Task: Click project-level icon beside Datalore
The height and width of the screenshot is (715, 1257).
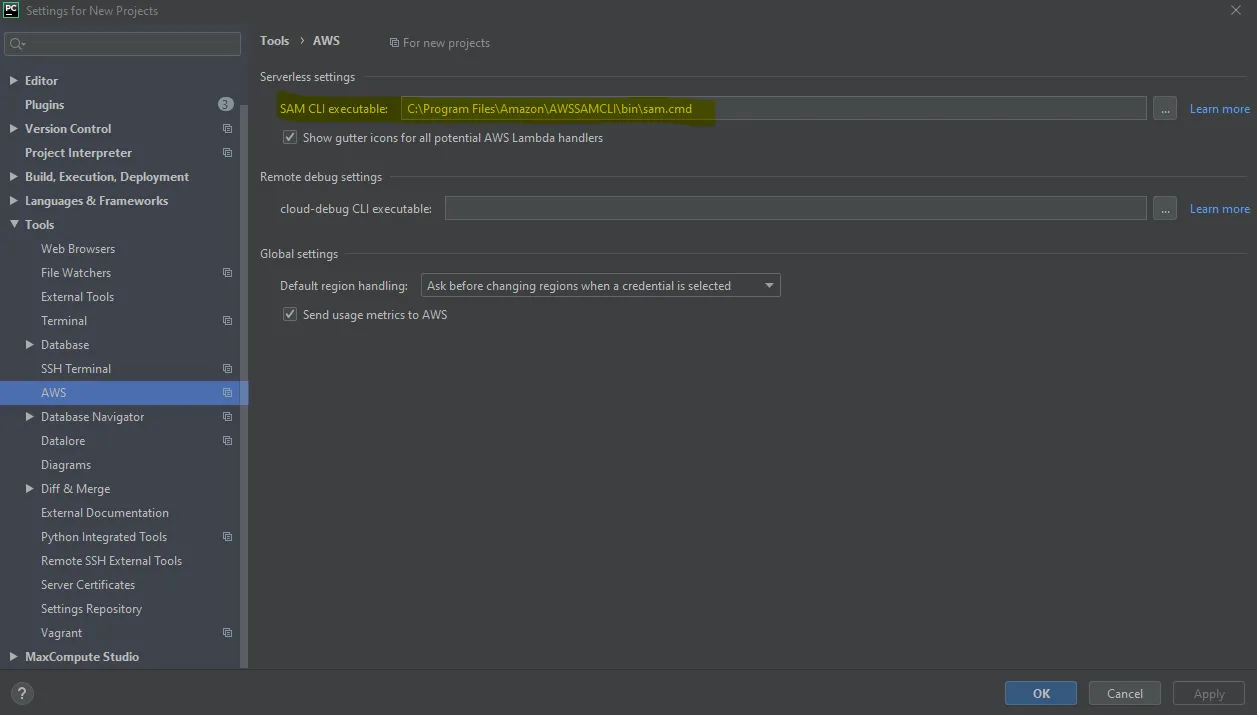Action: (227, 441)
